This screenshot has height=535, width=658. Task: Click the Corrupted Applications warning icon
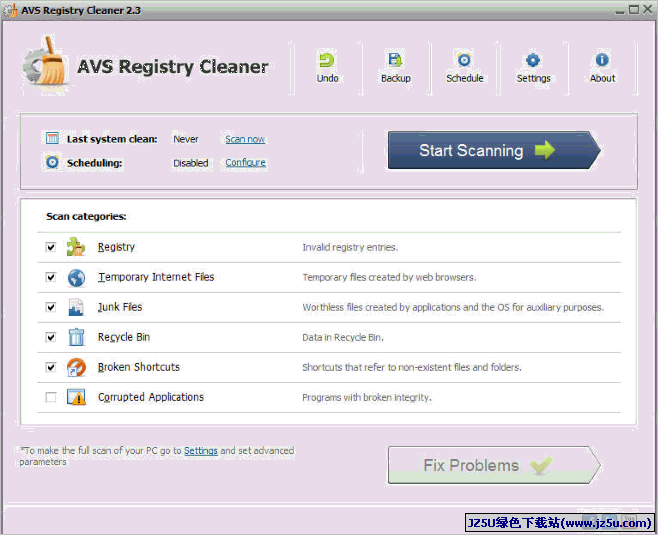[x=76, y=397]
